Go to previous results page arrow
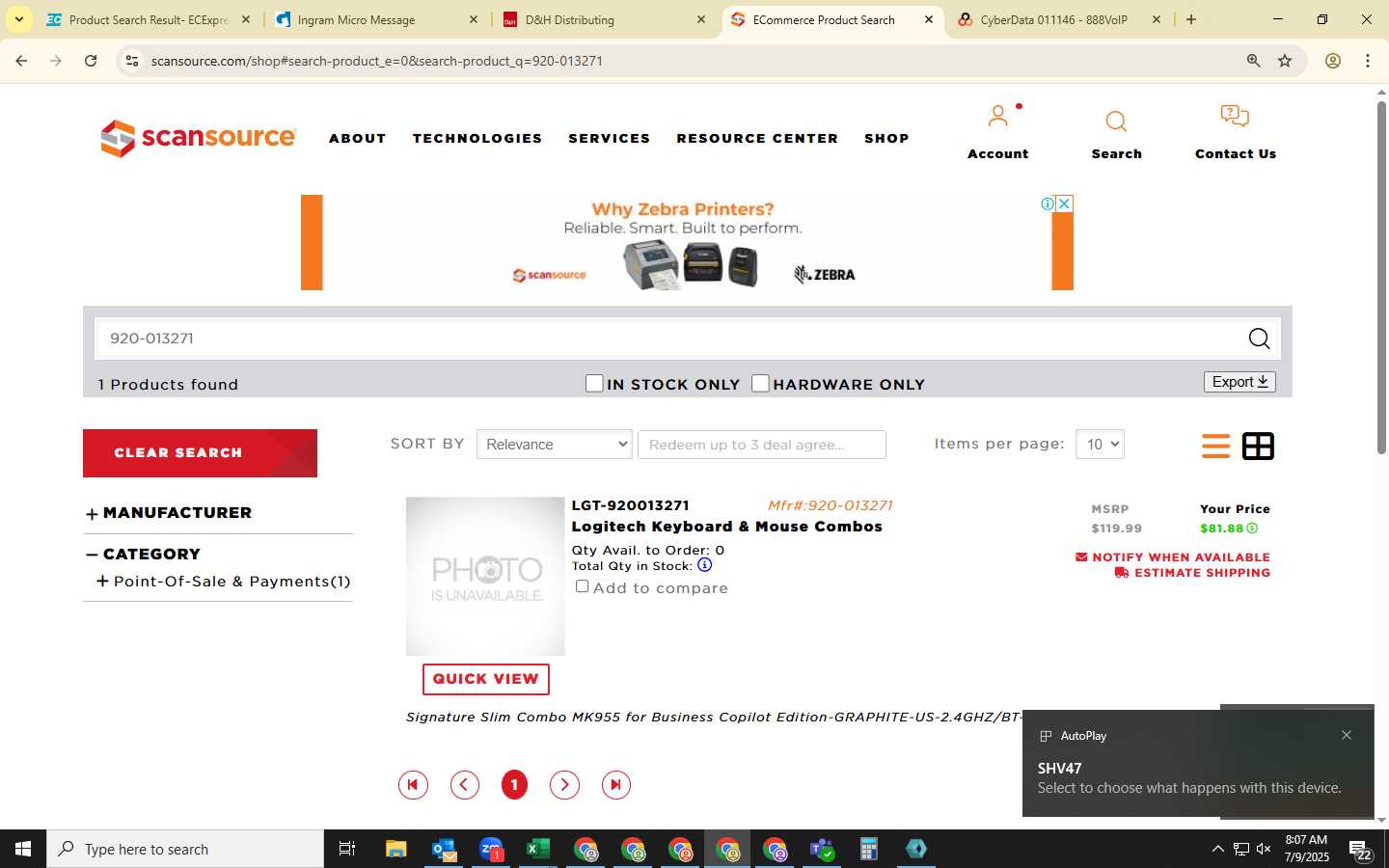The width and height of the screenshot is (1389, 868). tap(465, 785)
